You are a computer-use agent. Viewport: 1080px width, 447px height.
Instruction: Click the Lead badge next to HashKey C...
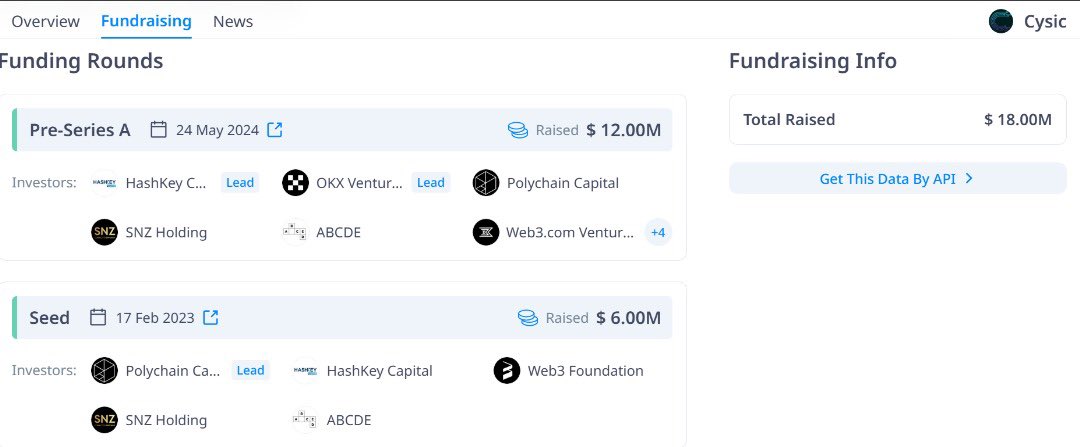point(240,183)
